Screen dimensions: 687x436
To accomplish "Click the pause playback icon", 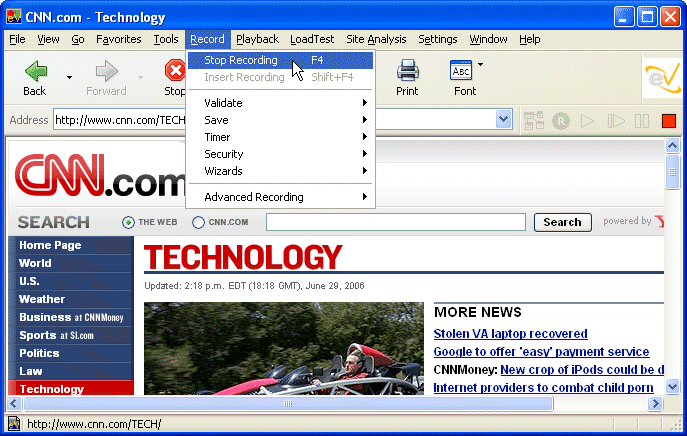I will pos(642,121).
